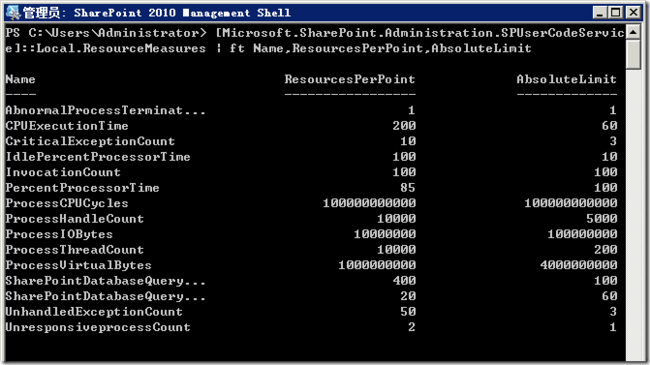Image resolution: width=650 pixels, height=365 pixels.
Task: Click the ProcessVirtualBytes AbsoluteLimit value 4000000000
Action: click(578, 265)
